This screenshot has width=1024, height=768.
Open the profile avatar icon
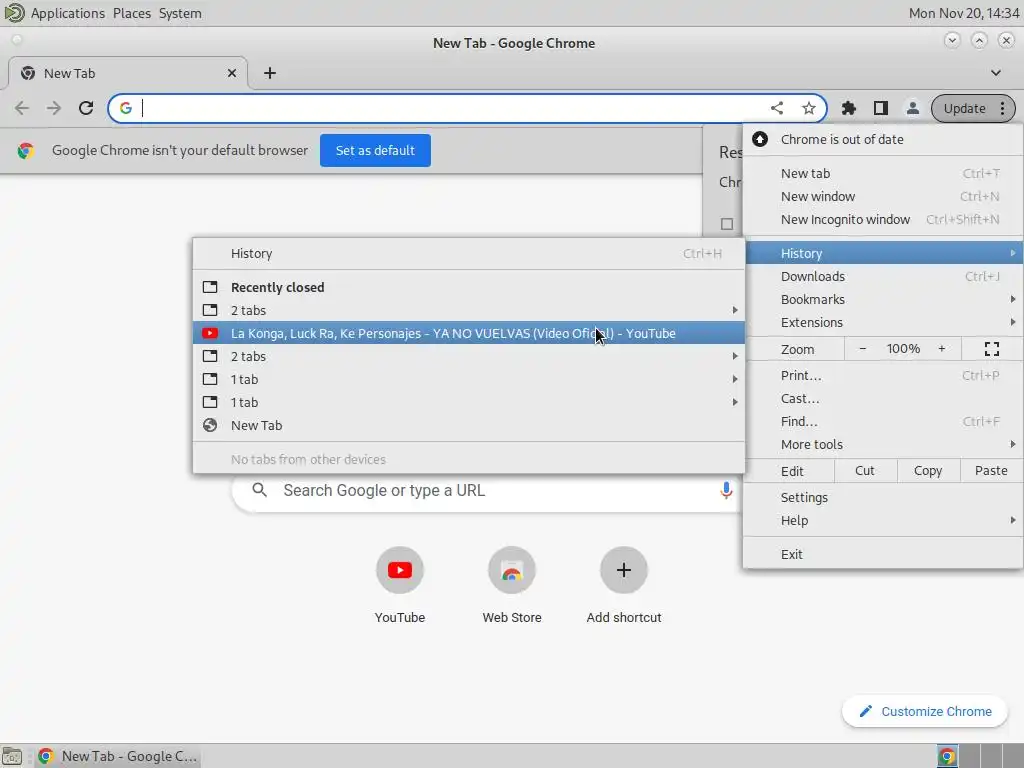click(x=912, y=108)
